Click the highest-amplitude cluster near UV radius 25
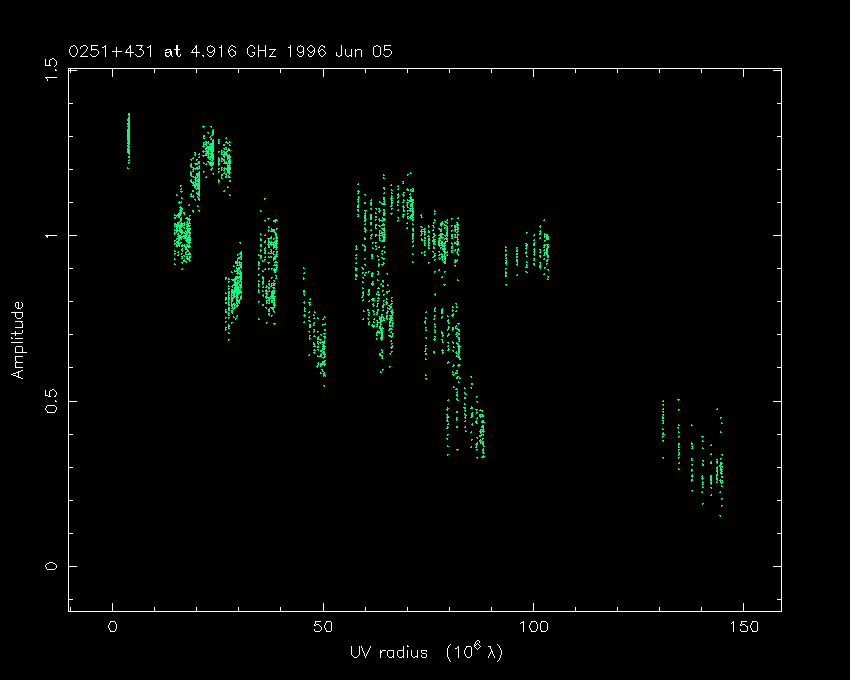The image size is (850, 680). click(x=215, y=155)
